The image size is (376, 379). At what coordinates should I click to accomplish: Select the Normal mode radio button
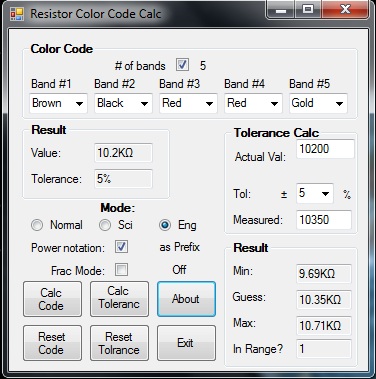point(37,225)
